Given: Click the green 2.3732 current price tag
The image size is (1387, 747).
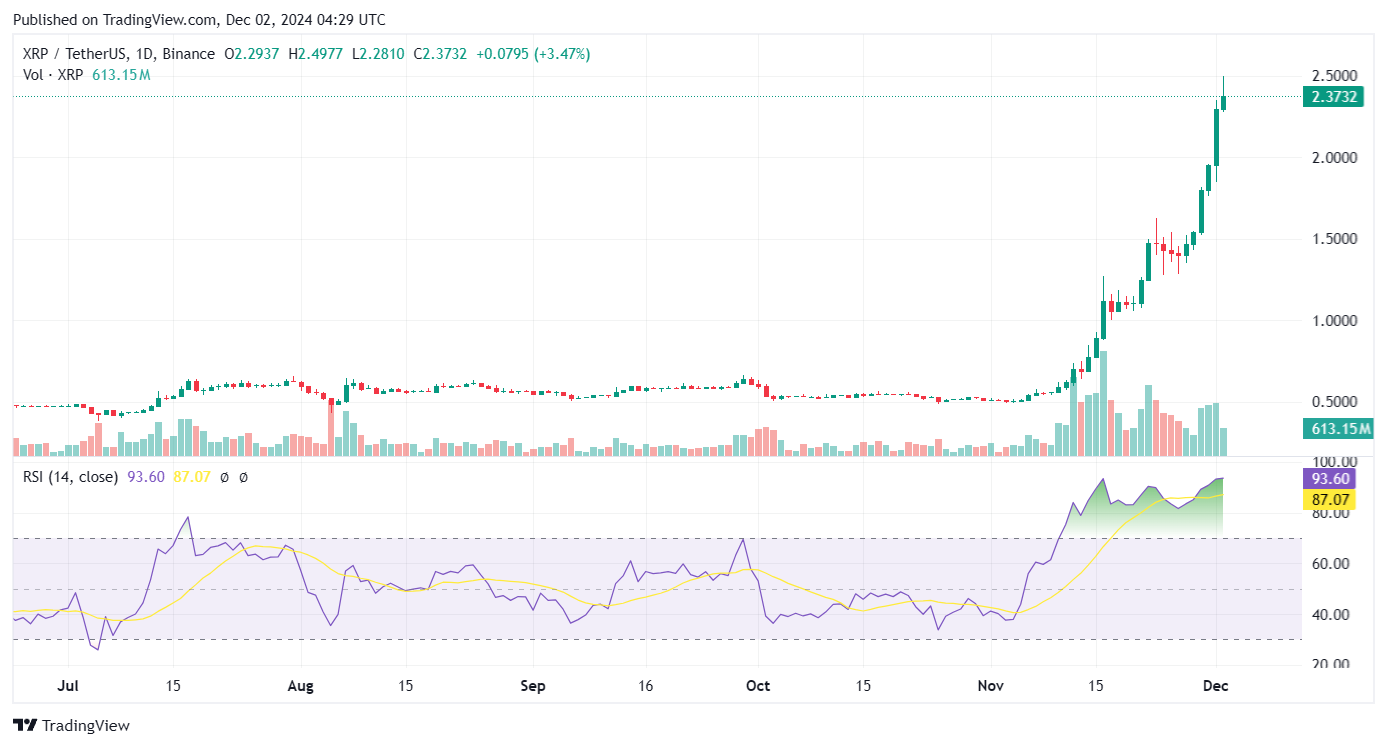Looking at the screenshot, I should click(x=1335, y=97).
